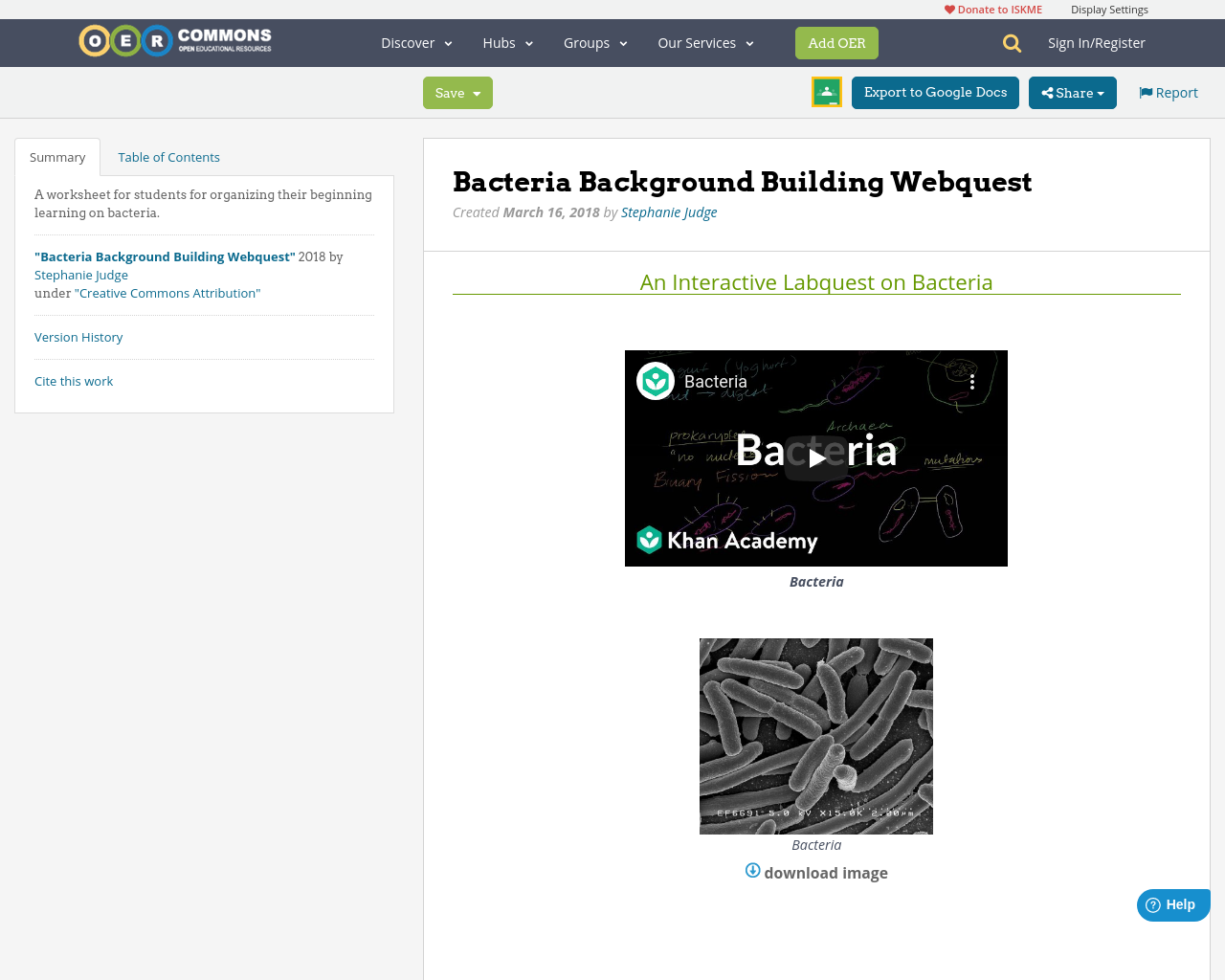1225x980 pixels.
Task: Open the Discover dropdown menu
Action: pos(415,42)
